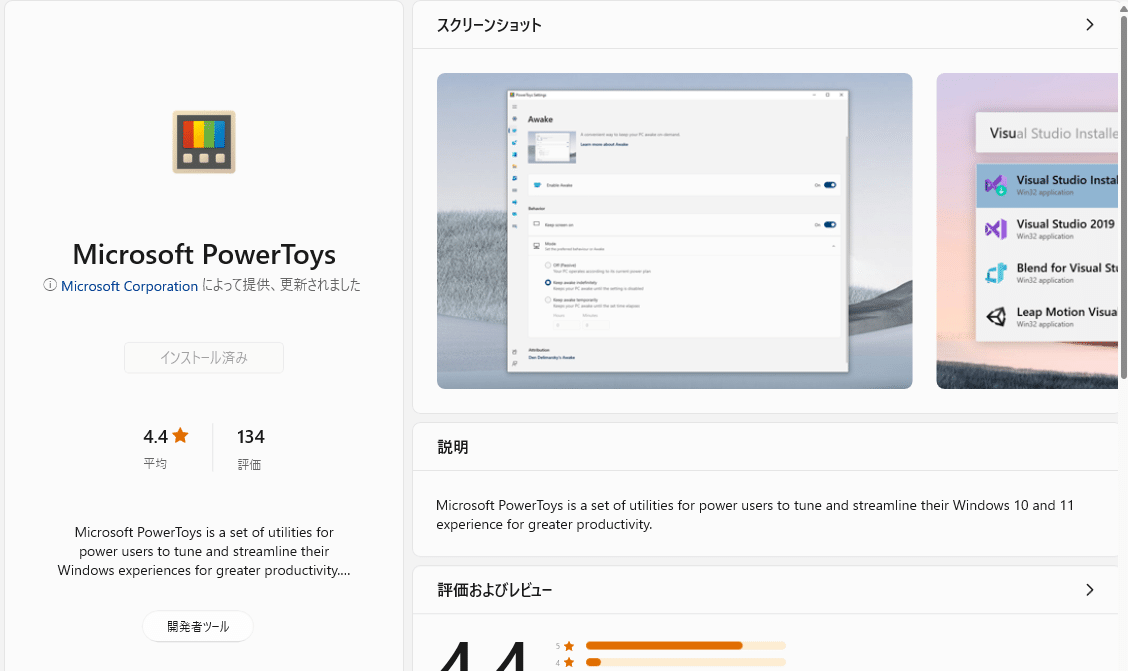Click the 5-star row star icon
This screenshot has width=1128, height=671.
569,646
